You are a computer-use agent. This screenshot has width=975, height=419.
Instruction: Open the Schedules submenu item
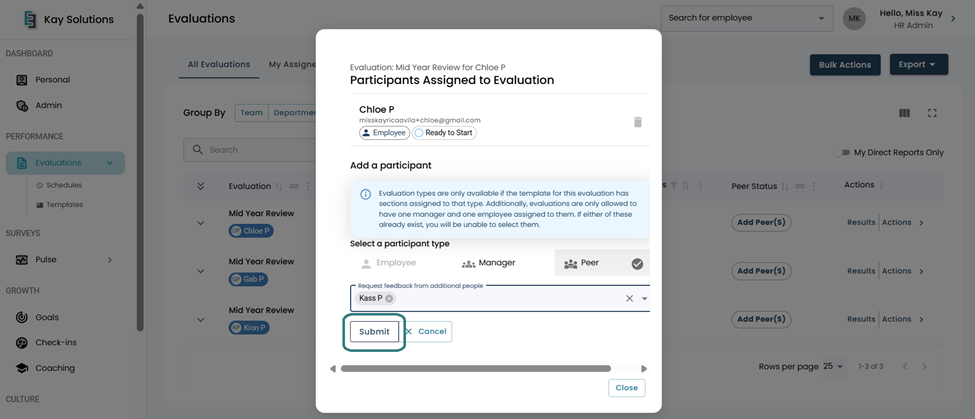[x=64, y=185]
